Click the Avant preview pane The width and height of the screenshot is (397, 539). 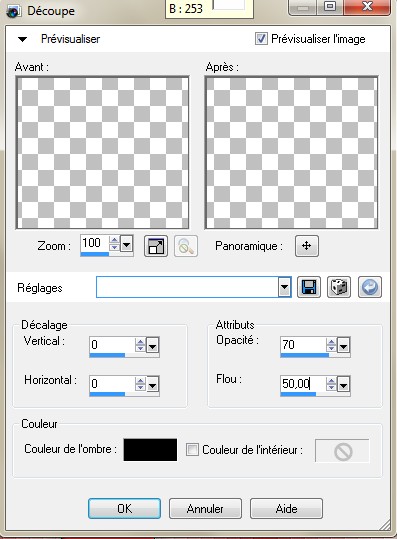pos(102,153)
